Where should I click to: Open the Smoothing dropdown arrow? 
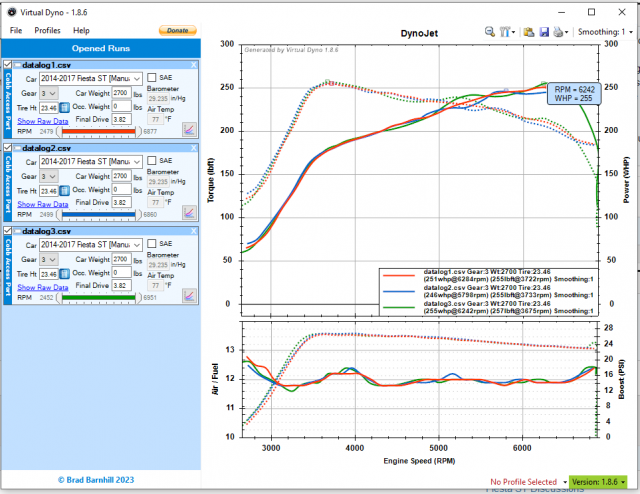631,32
